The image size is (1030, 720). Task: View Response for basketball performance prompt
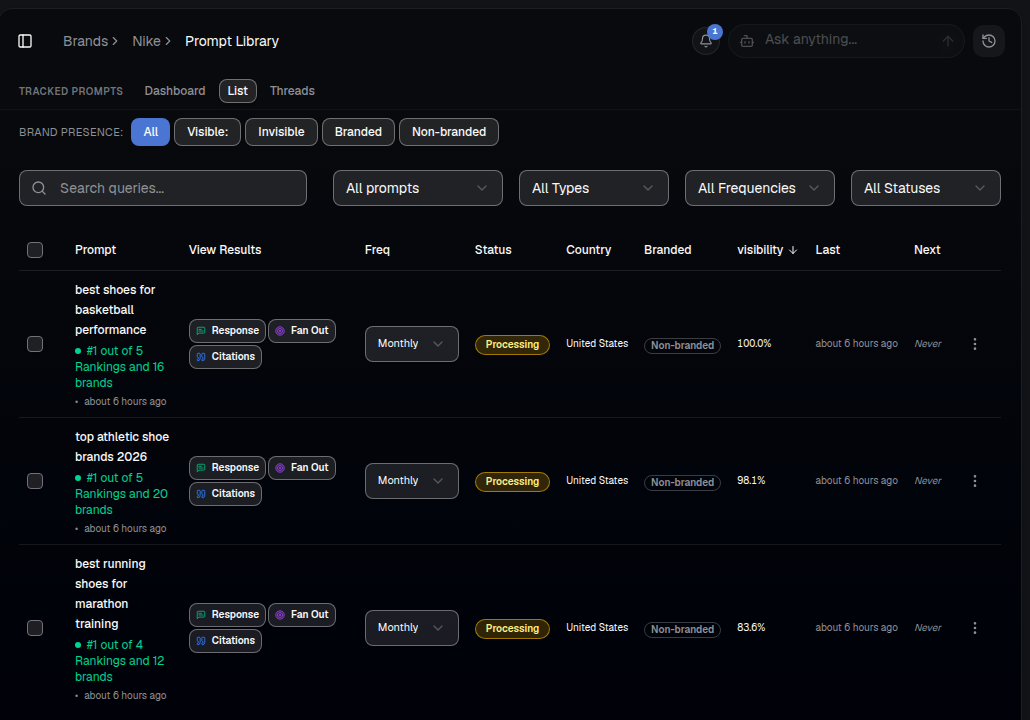(227, 331)
